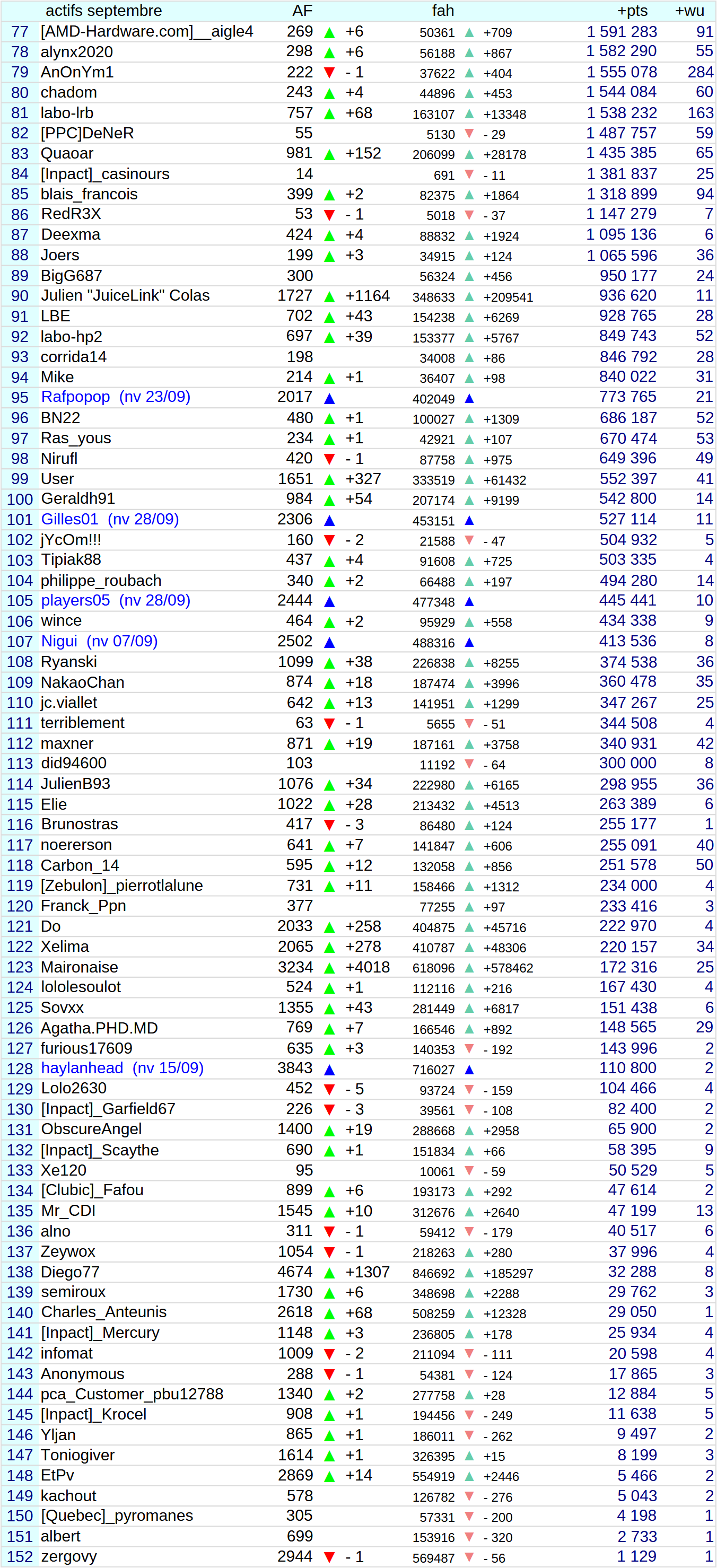Click the "actifs septembre" column header
717x1568 pixels.
(x=103, y=11)
